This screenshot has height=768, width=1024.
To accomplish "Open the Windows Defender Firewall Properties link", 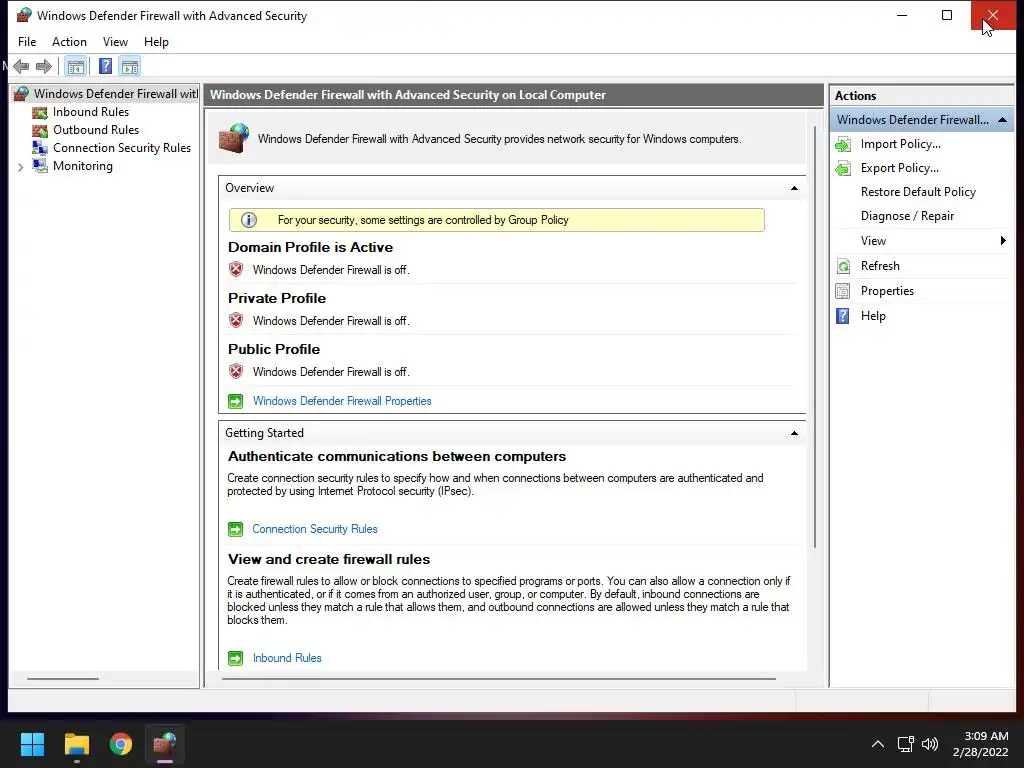I will 342,401.
